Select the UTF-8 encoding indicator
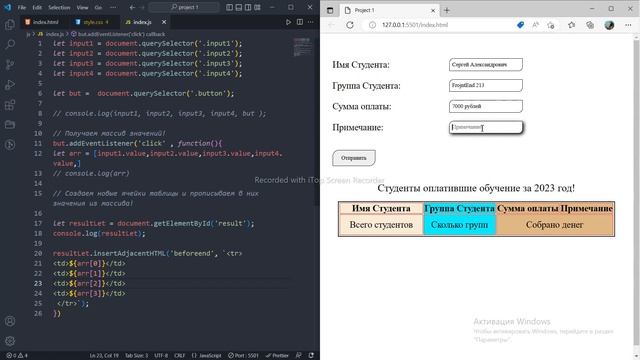640x360 pixels. coord(161,356)
